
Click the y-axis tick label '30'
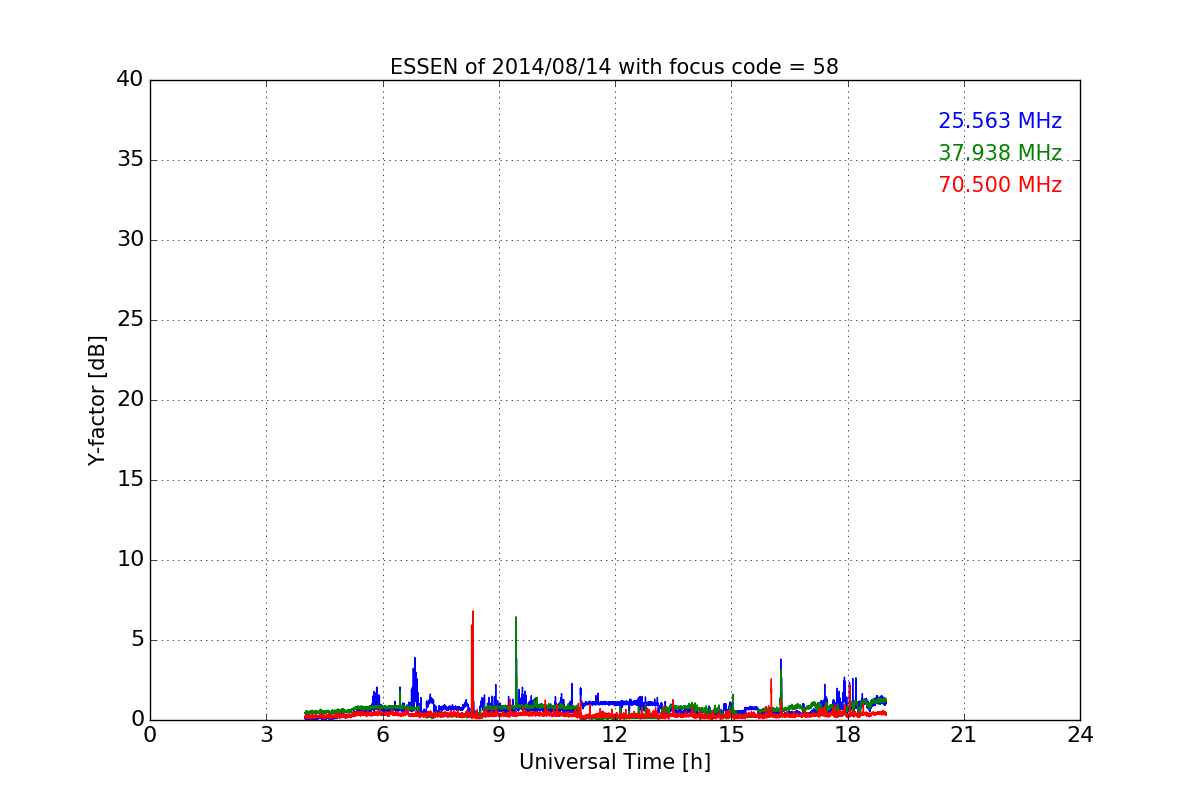point(130,240)
